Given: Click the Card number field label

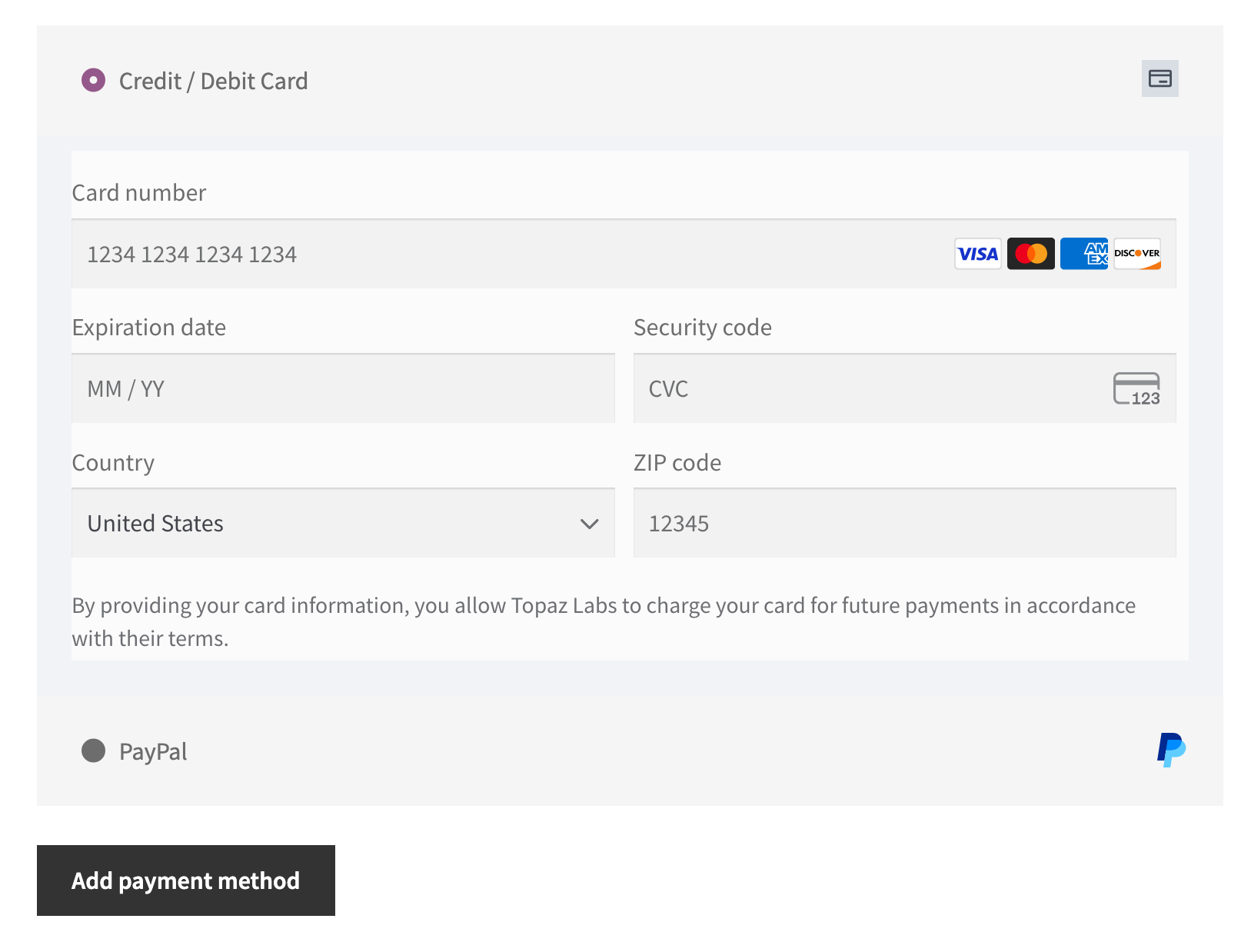Looking at the screenshot, I should point(139,192).
